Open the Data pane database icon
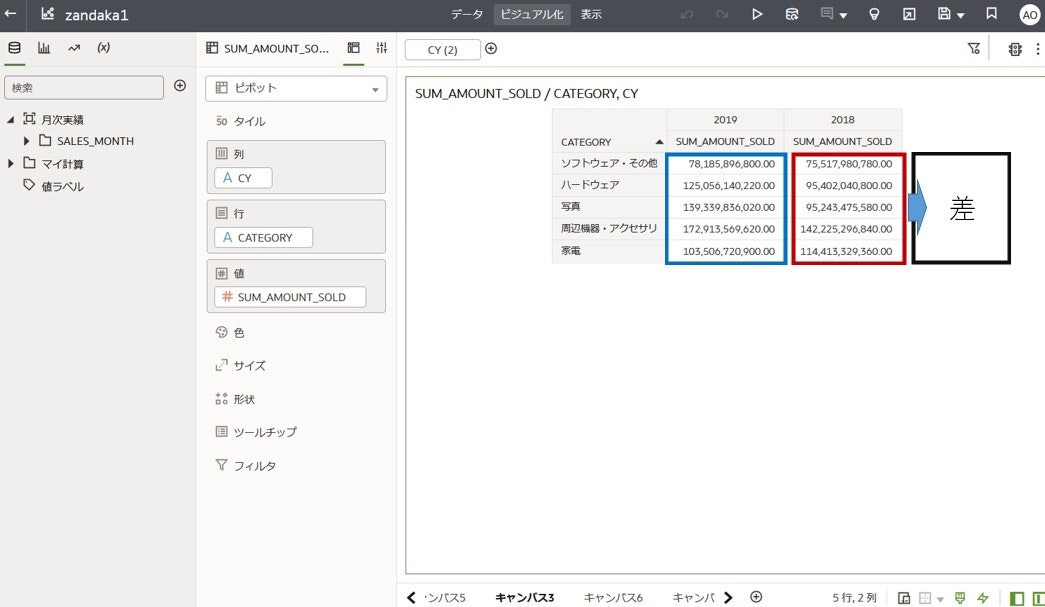Screen dimensions: 1045x607 [x=14, y=47]
